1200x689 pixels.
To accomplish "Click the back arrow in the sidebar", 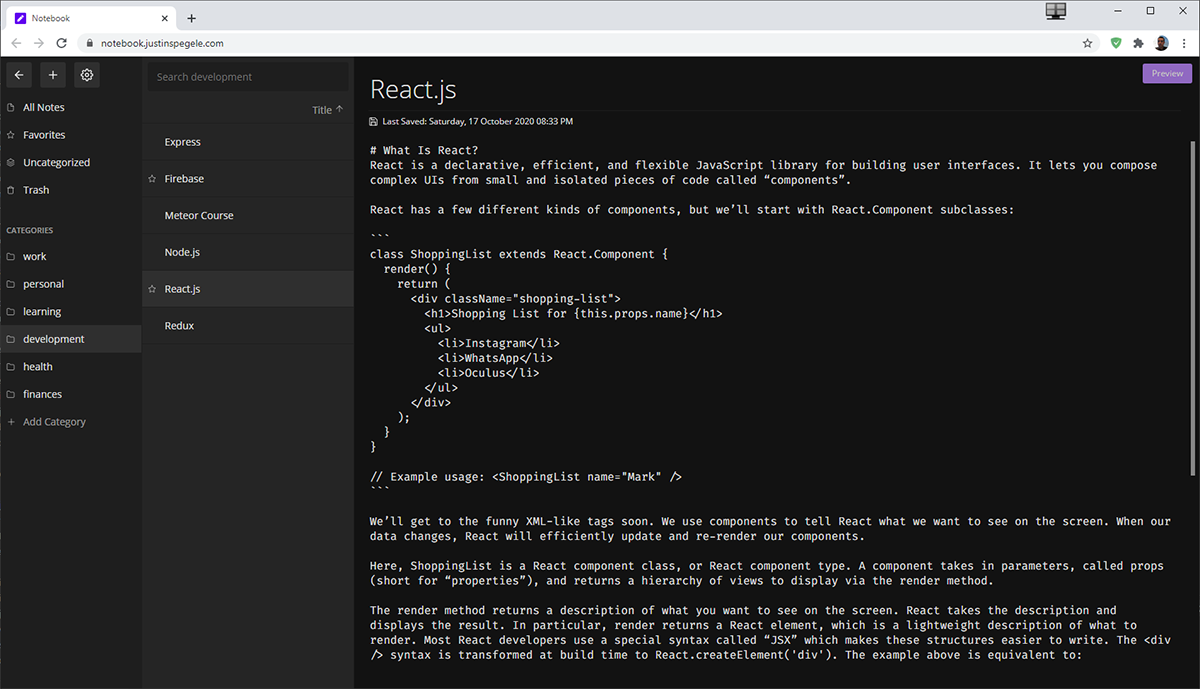I will [x=19, y=75].
